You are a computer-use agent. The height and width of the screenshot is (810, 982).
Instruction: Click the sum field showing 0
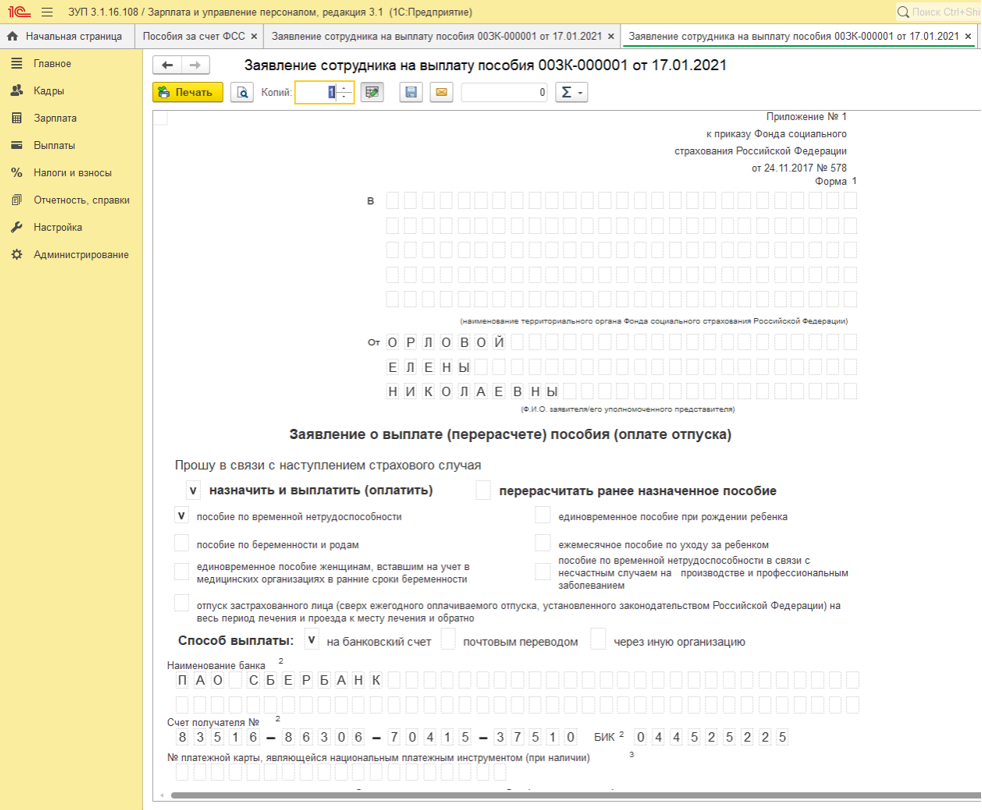504,92
